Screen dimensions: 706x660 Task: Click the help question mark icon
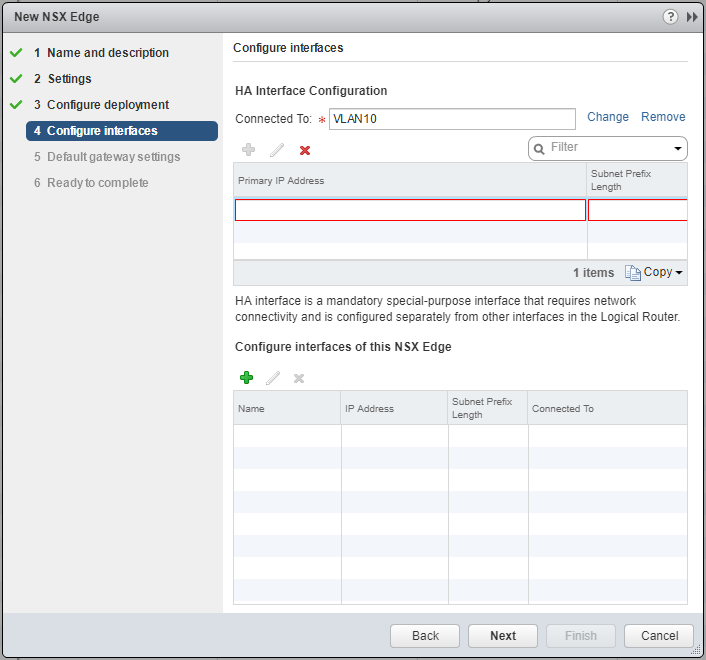(670, 17)
